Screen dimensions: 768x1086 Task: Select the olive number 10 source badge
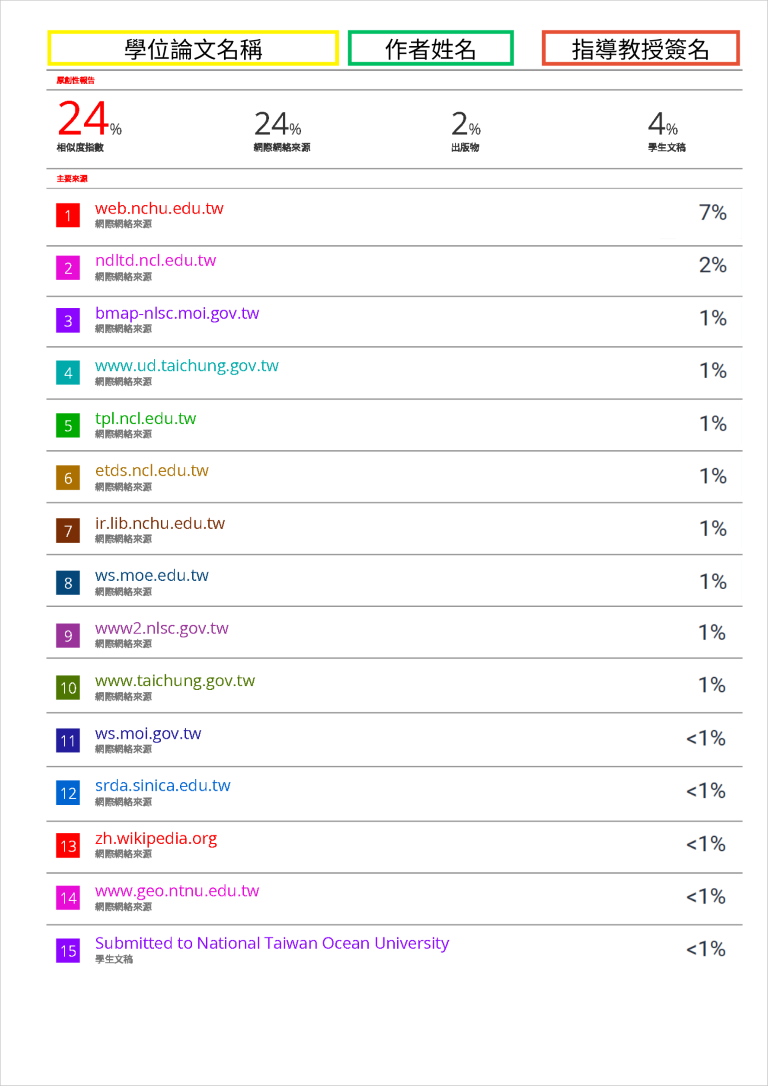[68, 688]
